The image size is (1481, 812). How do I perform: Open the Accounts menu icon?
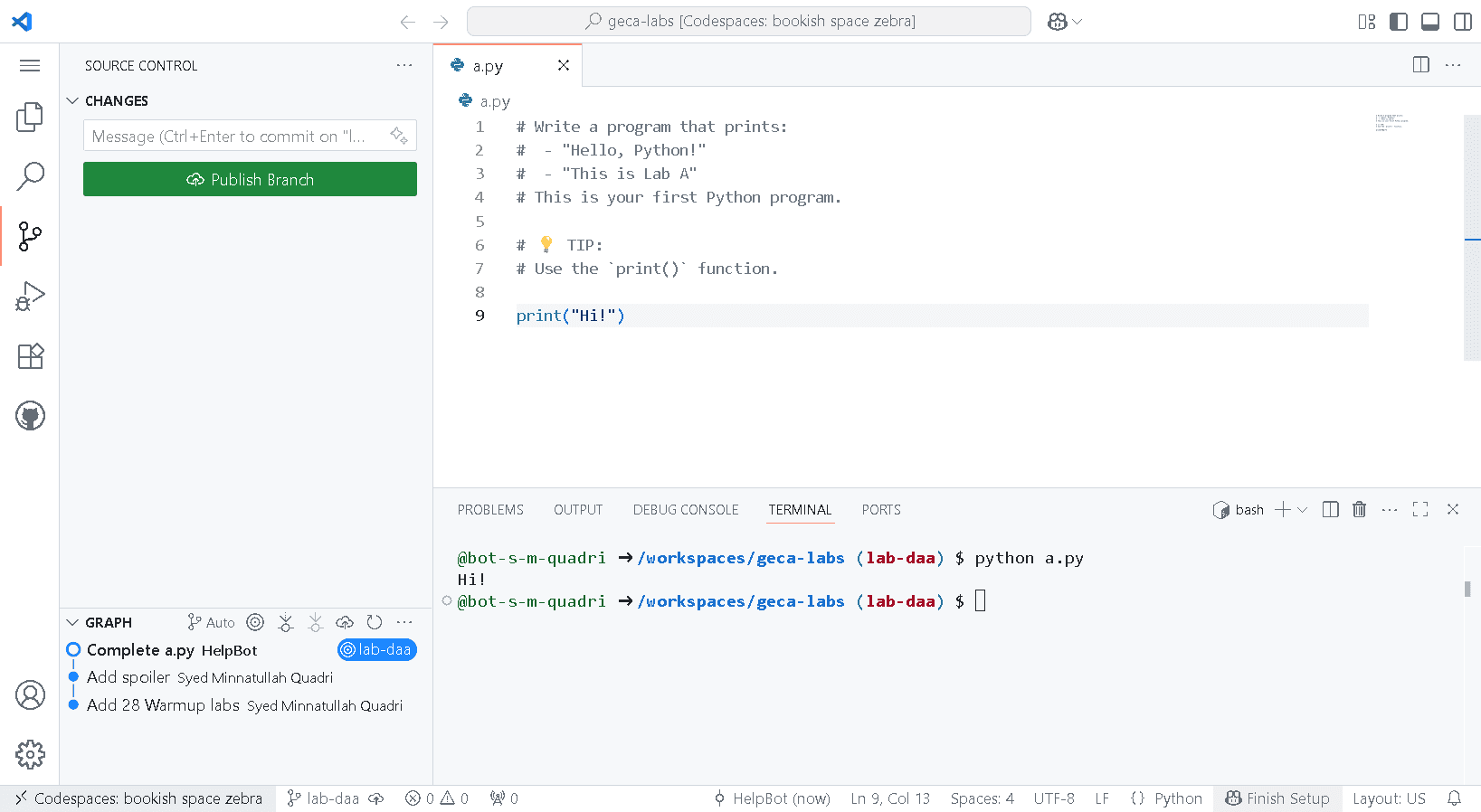[x=30, y=694]
